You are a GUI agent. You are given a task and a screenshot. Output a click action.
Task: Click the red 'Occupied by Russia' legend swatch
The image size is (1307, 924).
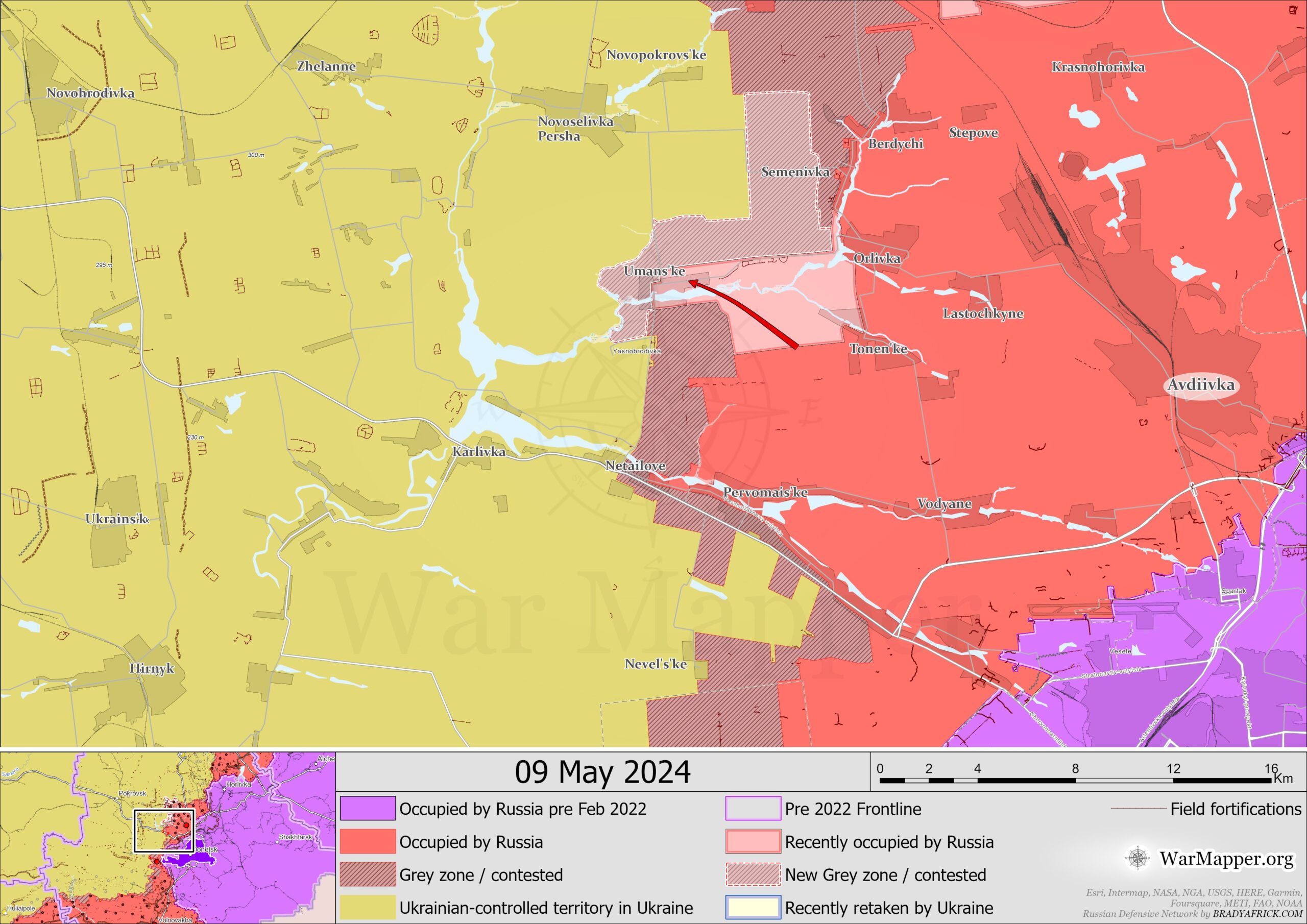click(368, 841)
